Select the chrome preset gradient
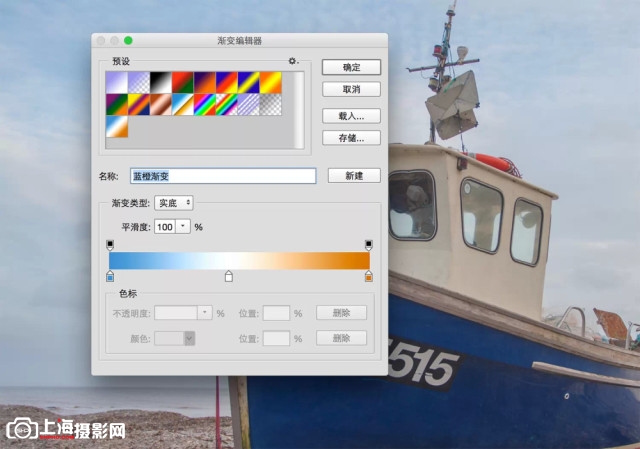This screenshot has width=640, height=449. (x=183, y=105)
